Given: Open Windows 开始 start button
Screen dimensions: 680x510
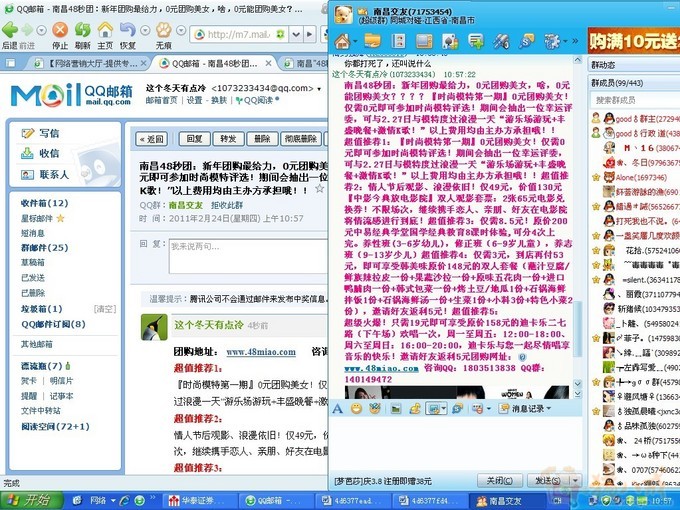Looking at the screenshot, I should (31, 501).
